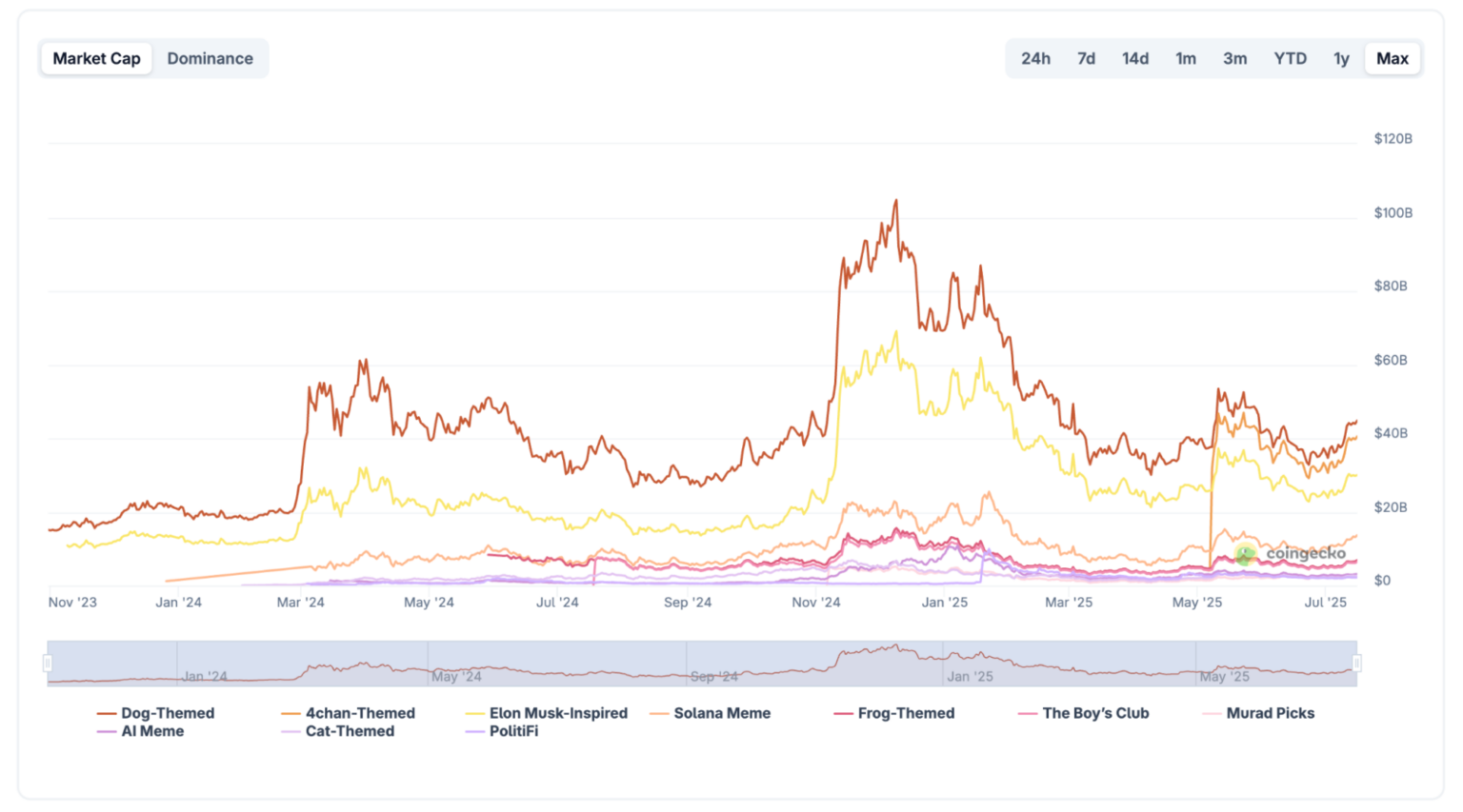Click the PolitiFi legend color marker
This screenshot has height=812, width=1463.
[x=473, y=732]
